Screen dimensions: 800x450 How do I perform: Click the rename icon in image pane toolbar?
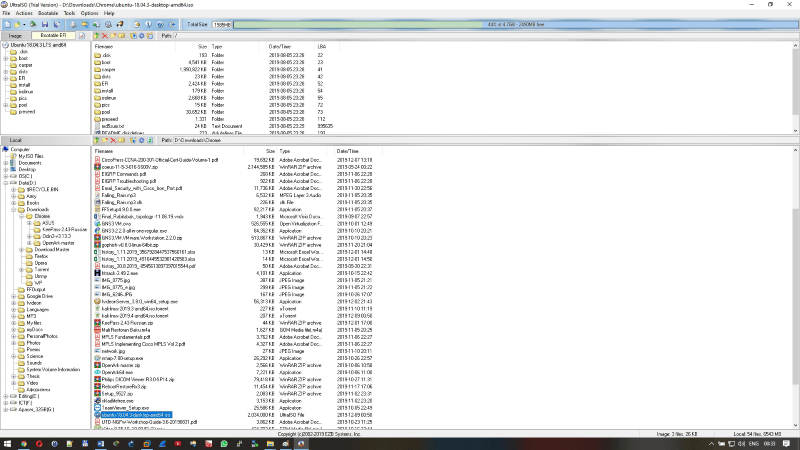click(121, 36)
